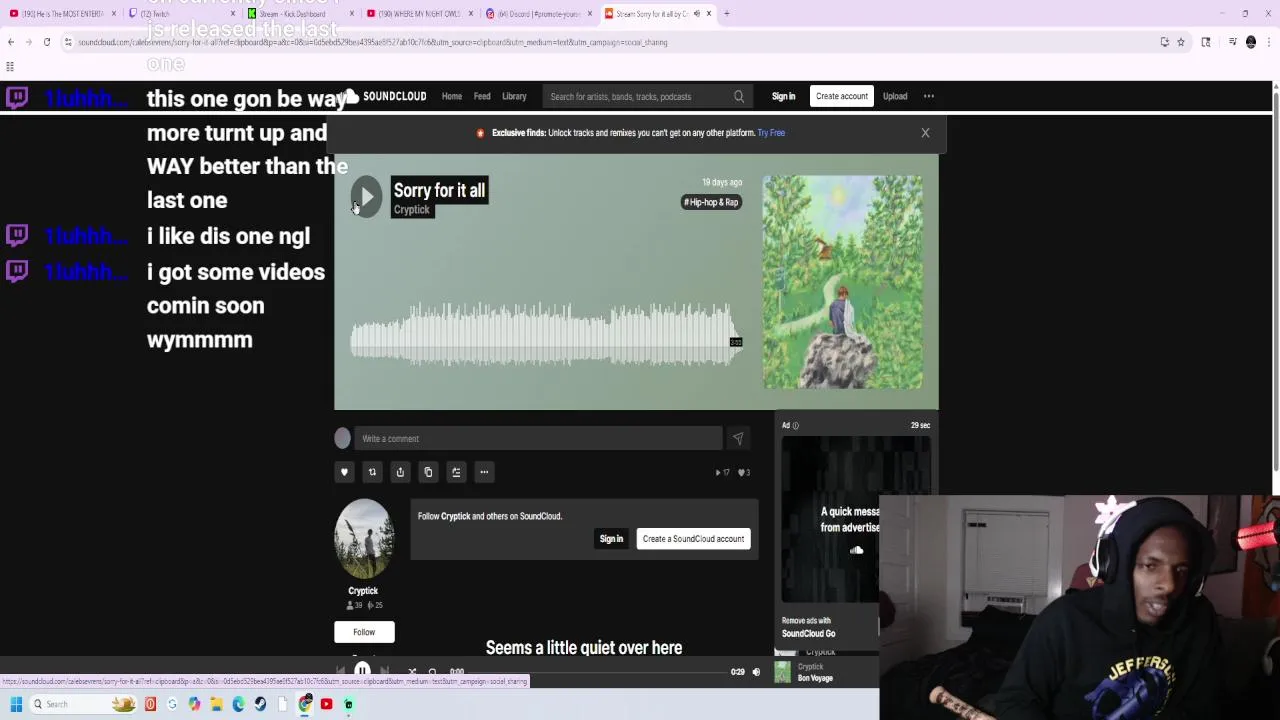Switch to WHERE MY NIGHT OWLS YouTube tab
Image resolution: width=1280 pixels, height=720 pixels.
tap(420, 14)
